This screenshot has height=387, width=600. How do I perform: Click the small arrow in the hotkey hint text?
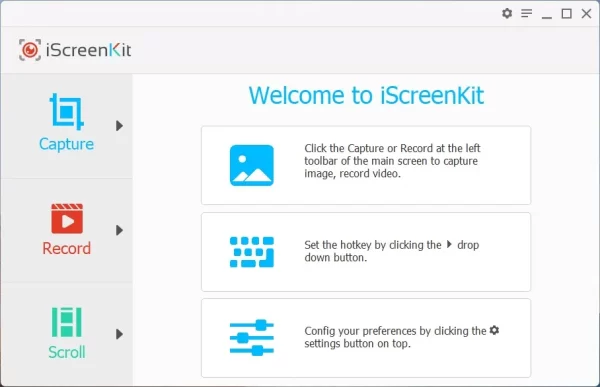pos(449,244)
